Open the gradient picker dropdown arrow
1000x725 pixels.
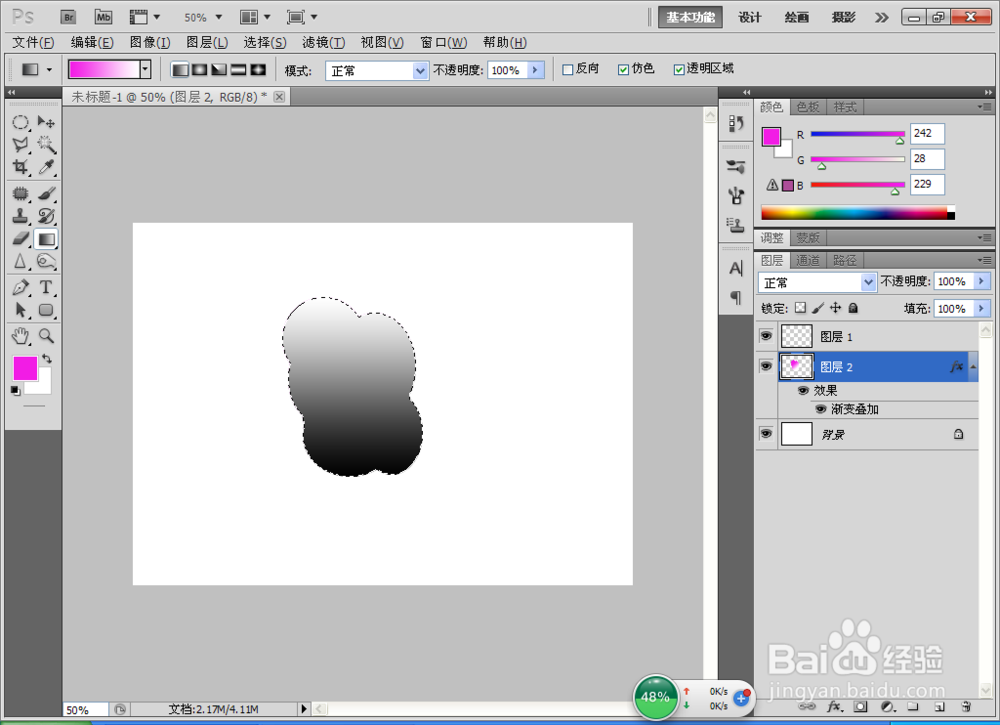tap(145, 69)
